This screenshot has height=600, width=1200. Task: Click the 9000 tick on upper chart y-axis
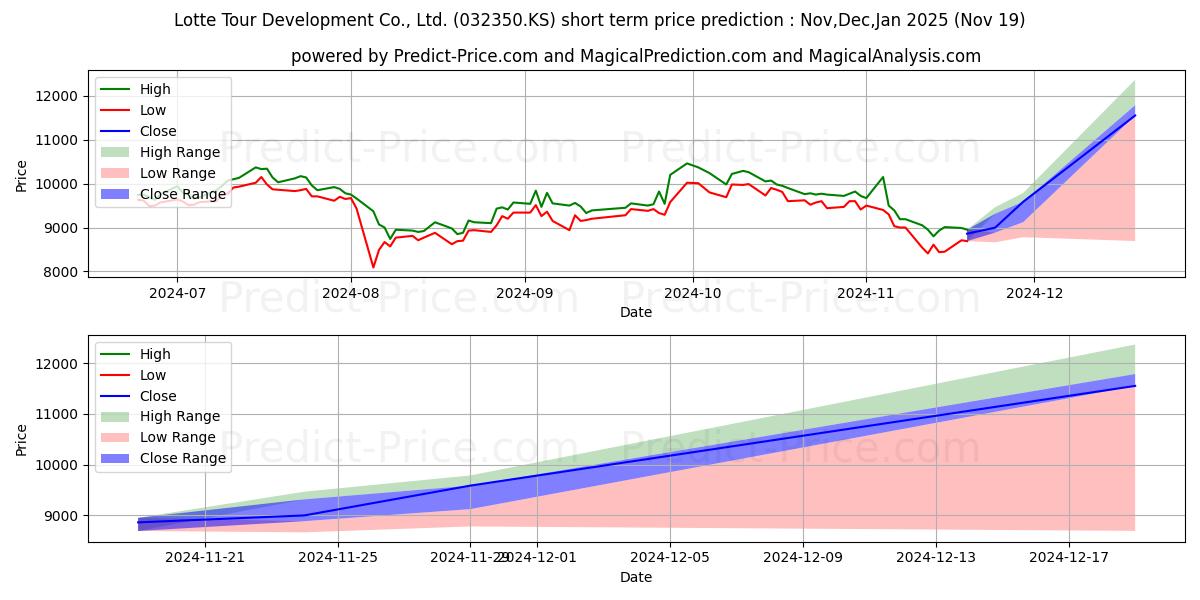(x=60, y=228)
